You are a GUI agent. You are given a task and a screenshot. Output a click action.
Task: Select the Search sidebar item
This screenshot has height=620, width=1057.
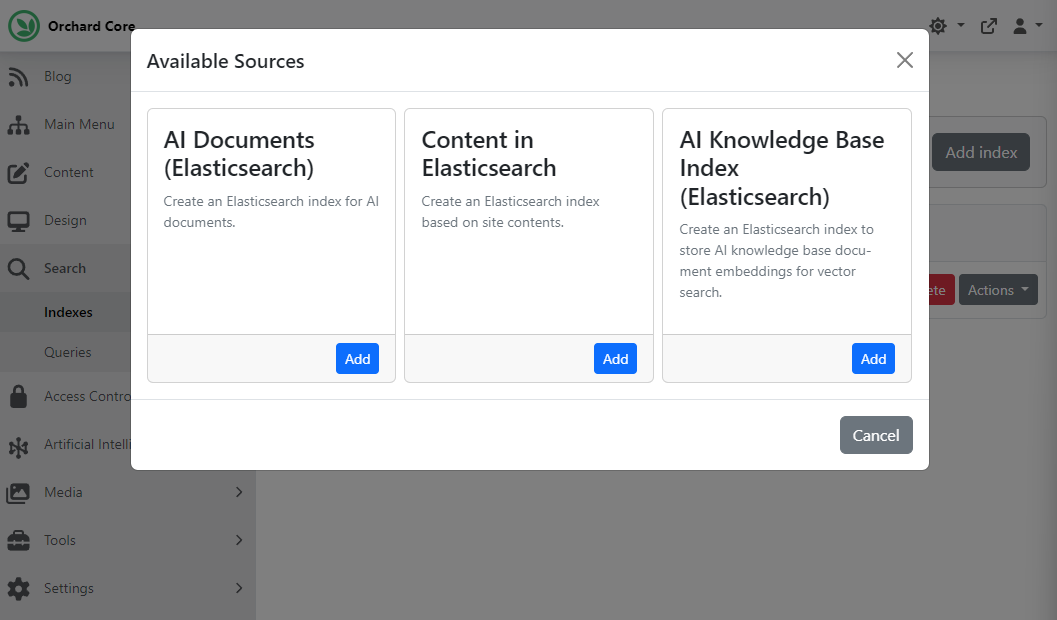[65, 268]
